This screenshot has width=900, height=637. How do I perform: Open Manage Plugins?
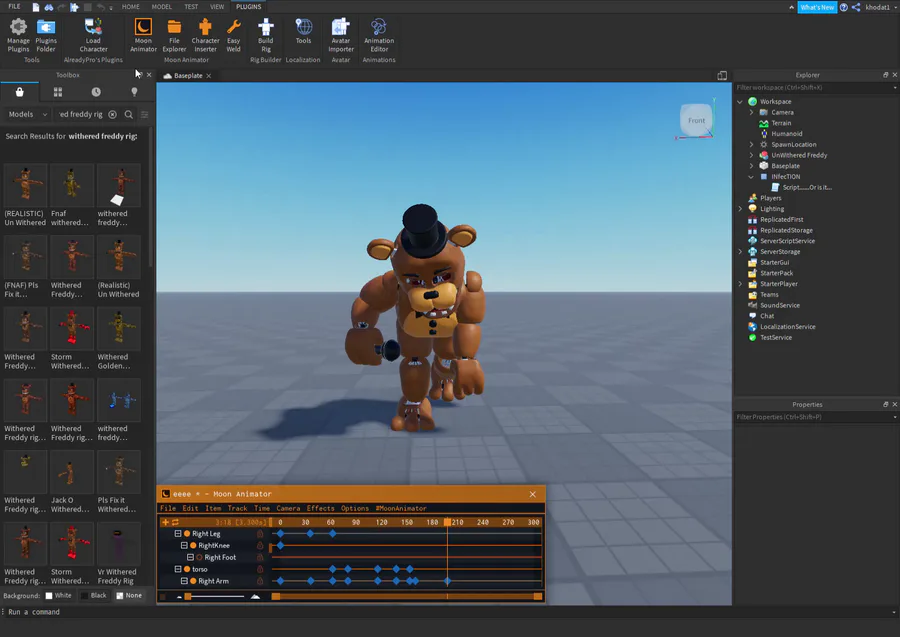pos(18,35)
